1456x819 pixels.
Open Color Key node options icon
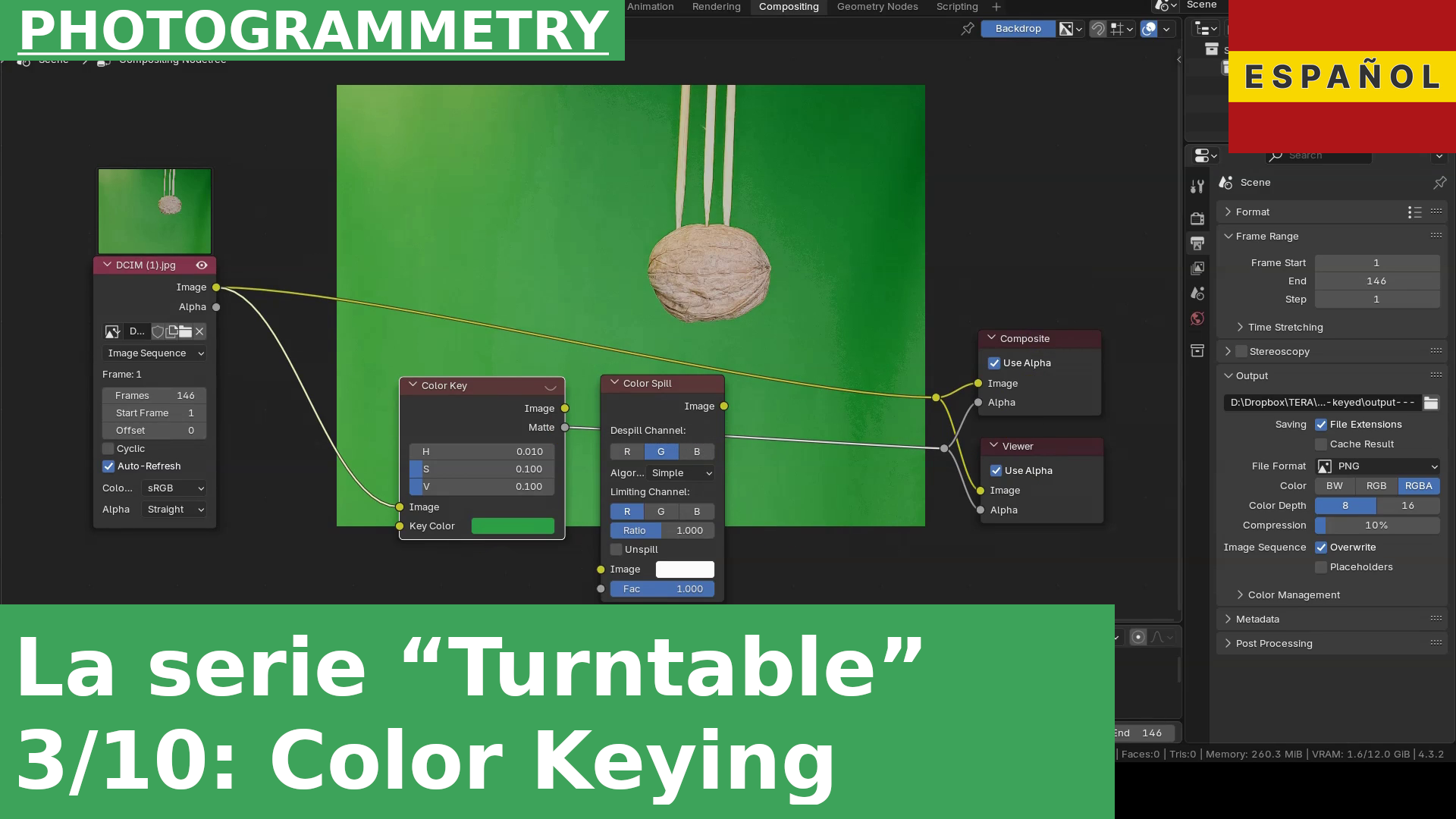[x=551, y=386]
